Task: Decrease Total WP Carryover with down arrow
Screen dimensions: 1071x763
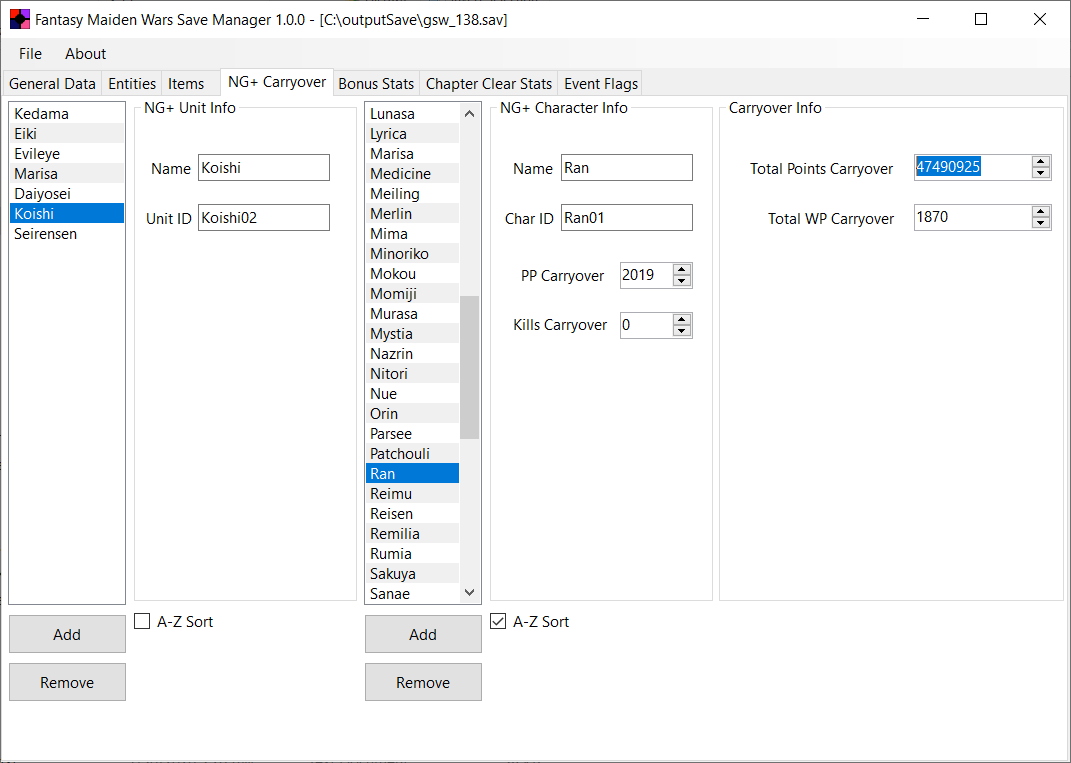Action: pos(1040,223)
